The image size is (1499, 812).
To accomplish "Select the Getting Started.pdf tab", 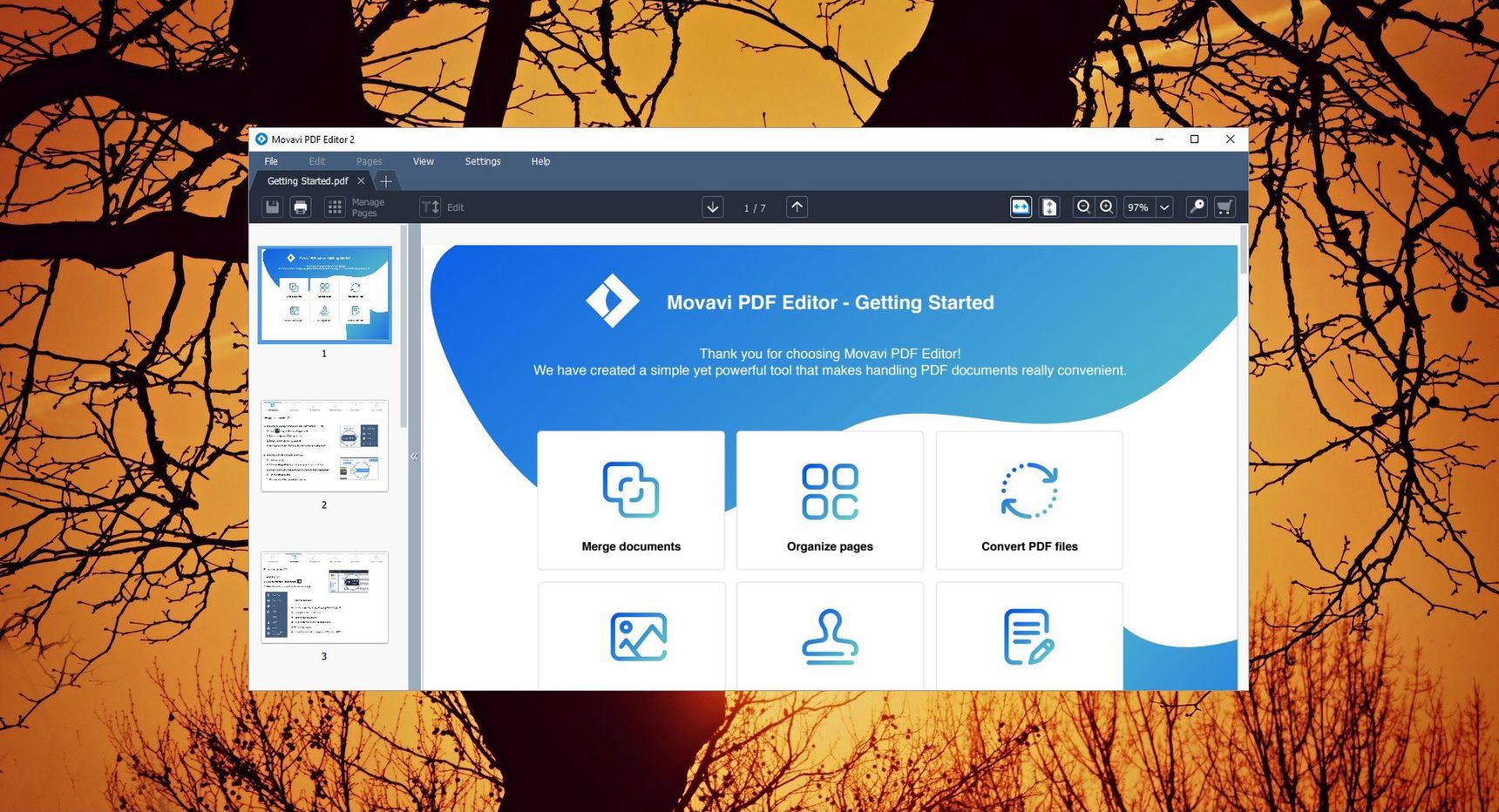I will tap(307, 180).
